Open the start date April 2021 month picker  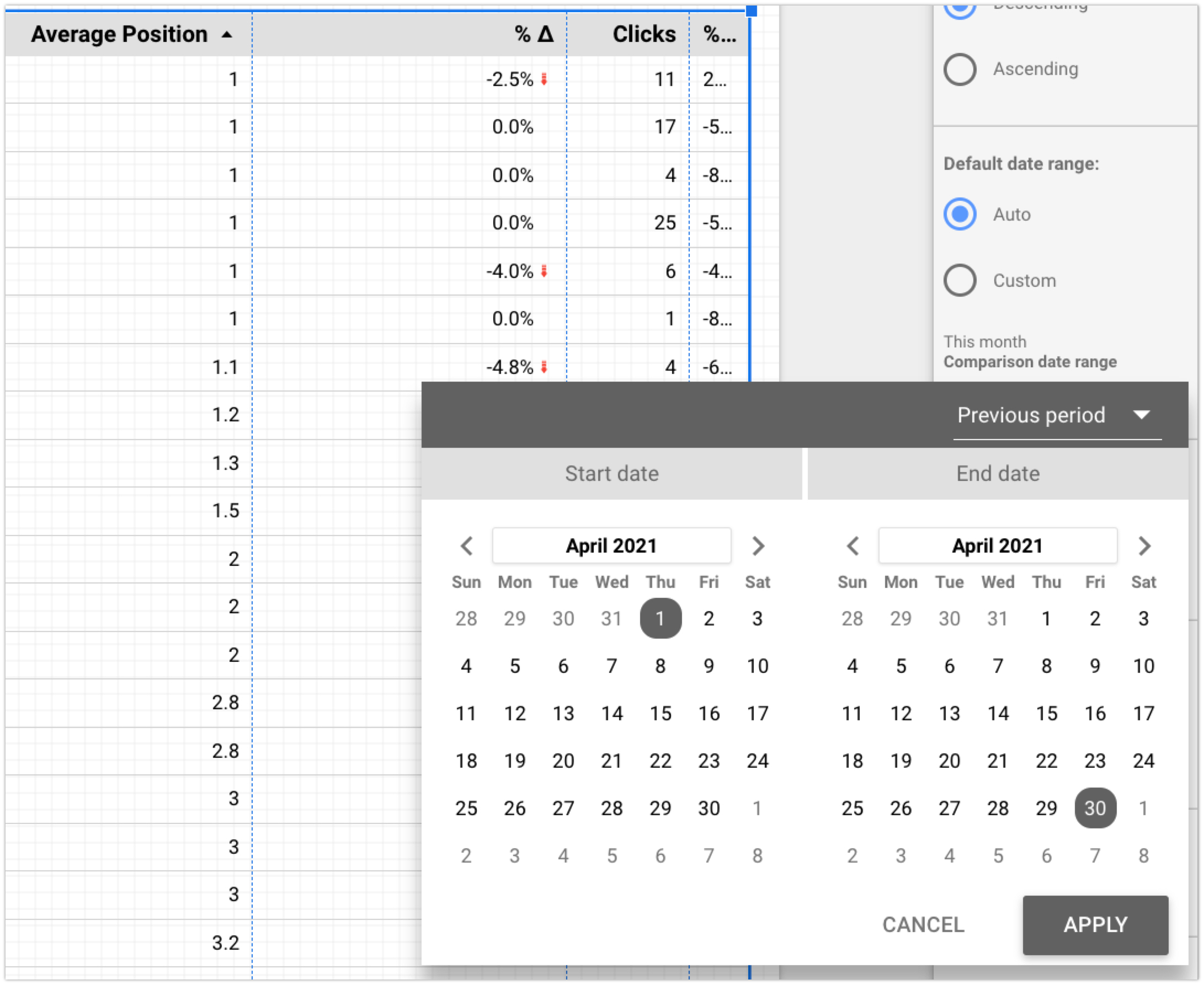(x=611, y=546)
